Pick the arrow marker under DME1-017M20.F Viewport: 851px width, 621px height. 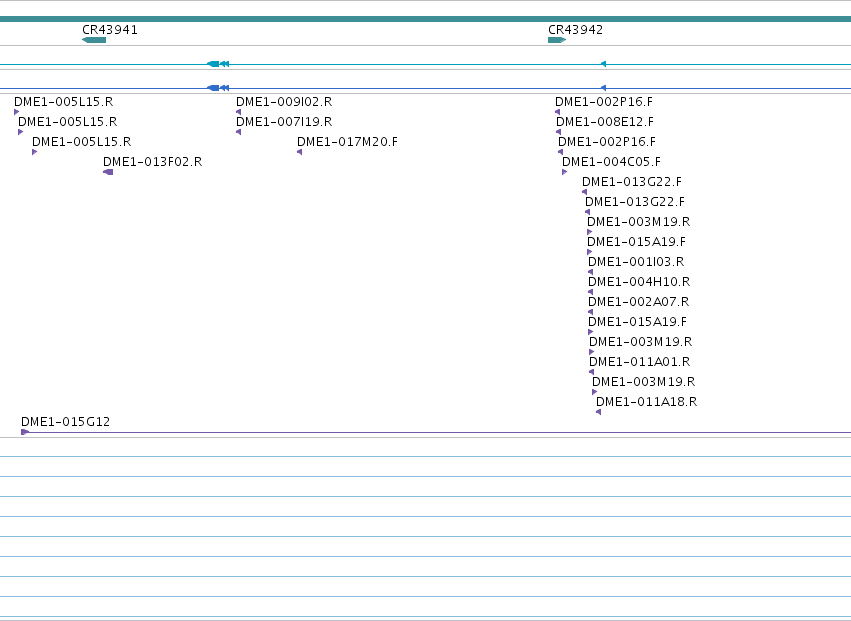point(300,152)
